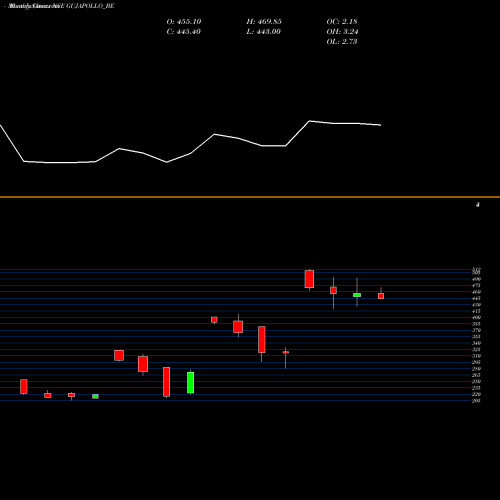Click the 'OC: 2.18' value
This screenshot has width=500, height=500.
coord(342,22)
